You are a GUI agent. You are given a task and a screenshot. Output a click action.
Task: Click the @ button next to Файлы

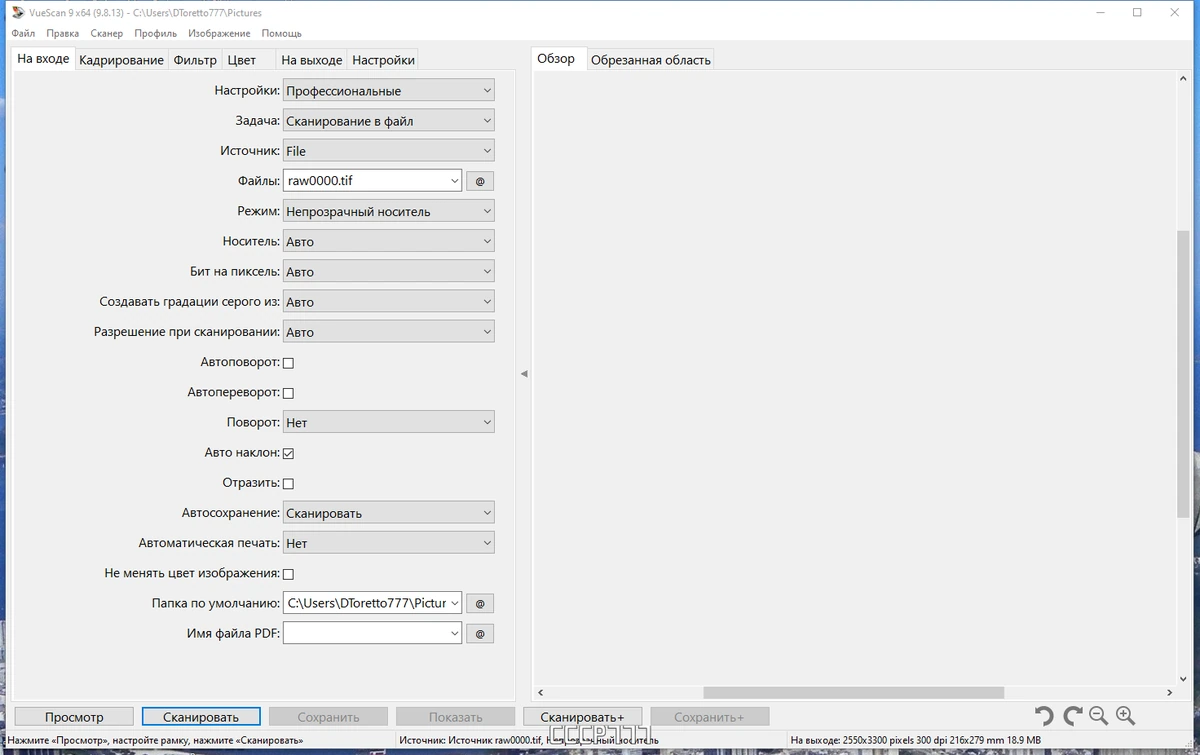480,181
